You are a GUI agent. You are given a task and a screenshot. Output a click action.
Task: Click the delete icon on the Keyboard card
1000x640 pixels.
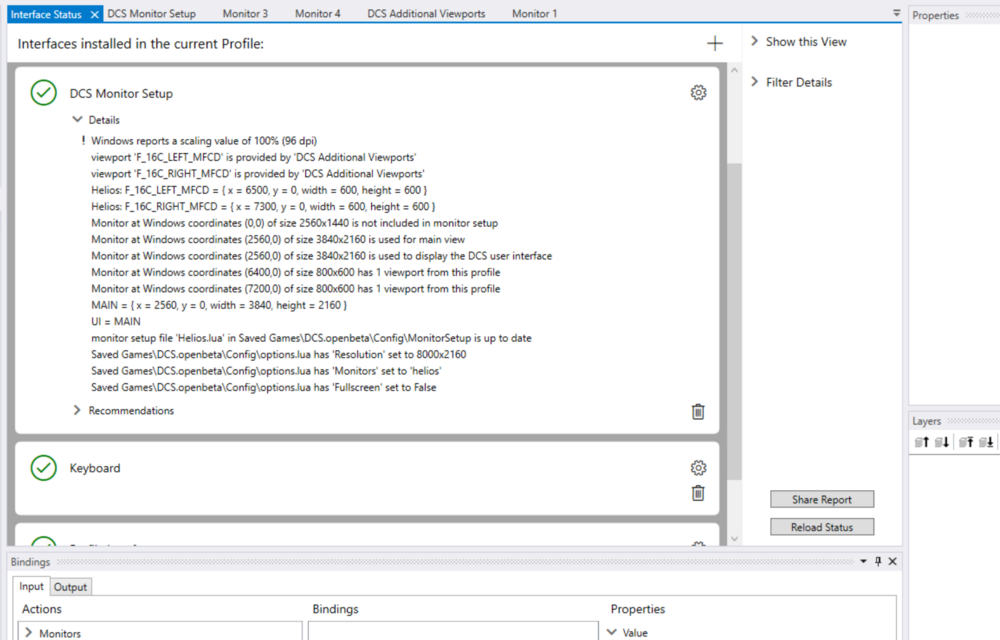698,493
